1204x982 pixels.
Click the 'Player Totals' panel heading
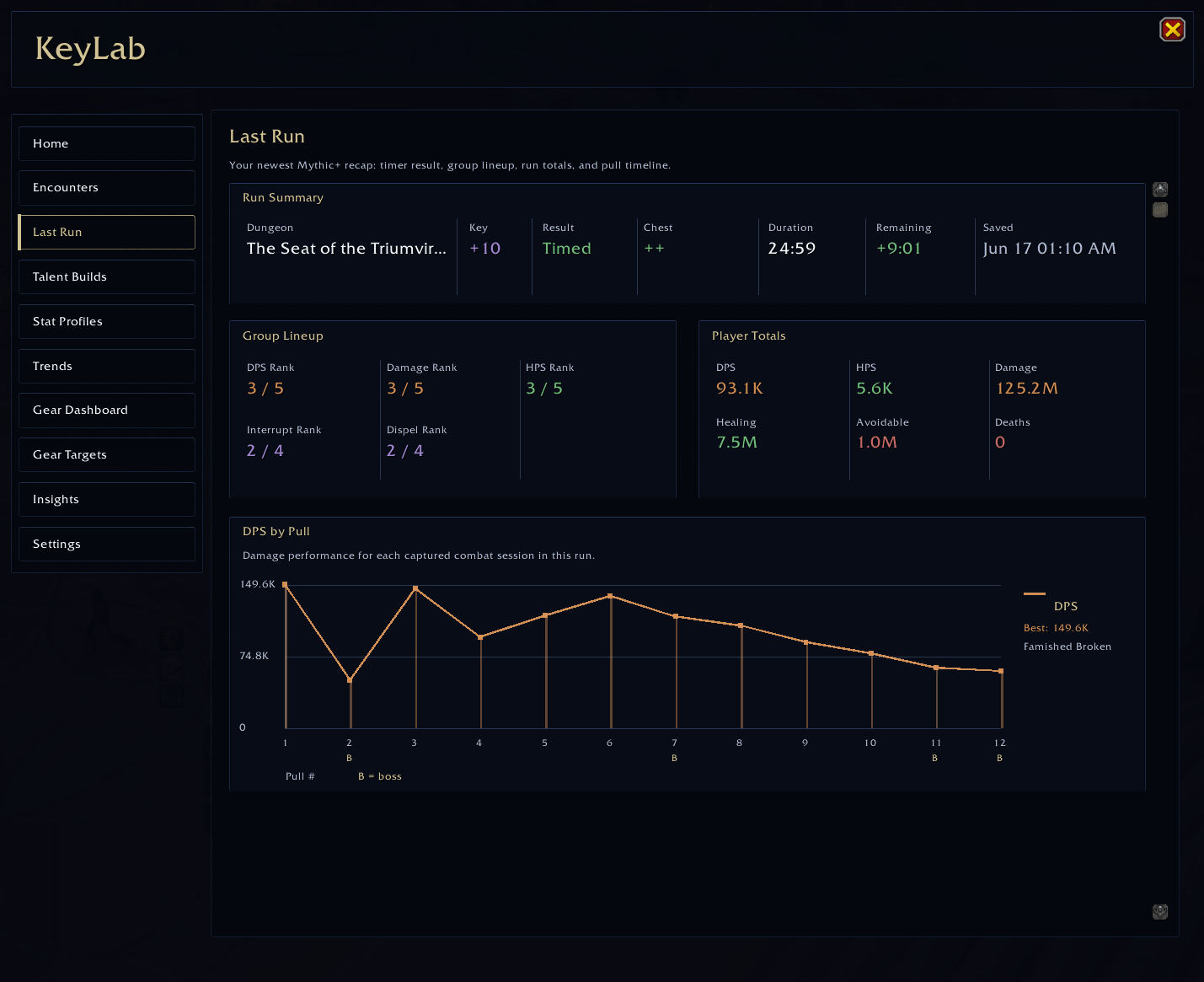coord(749,335)
